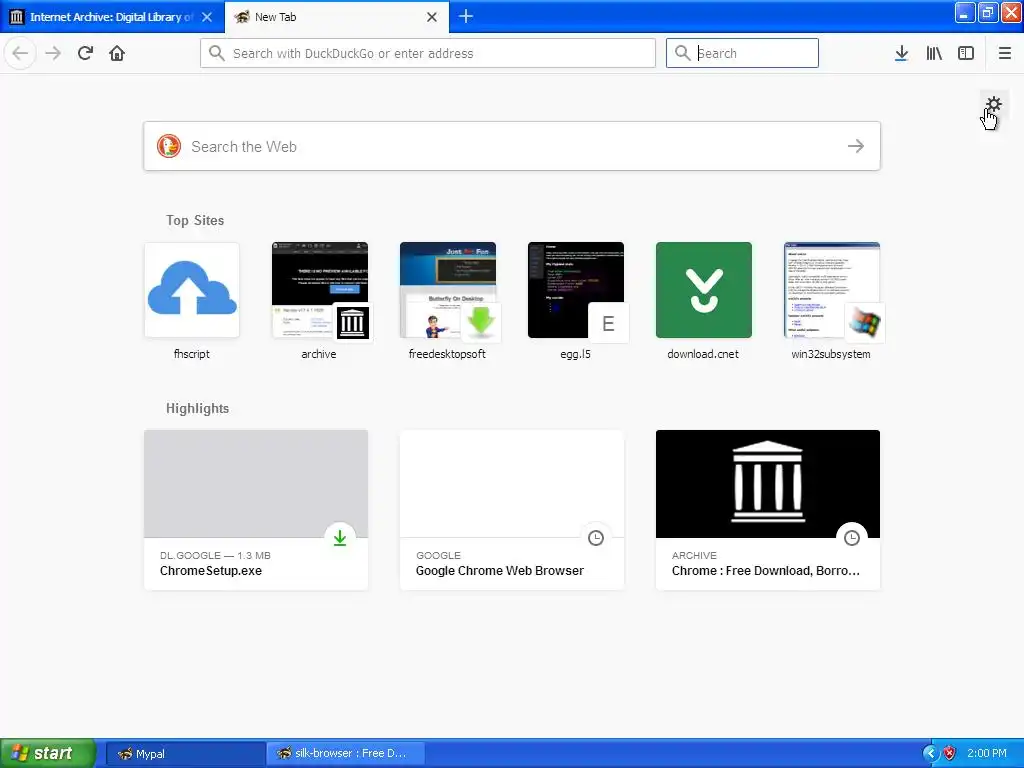Screen dimensions: 1024x768
Task: Click the E badge on egg.l5 tile
Action: click(608, 323)
